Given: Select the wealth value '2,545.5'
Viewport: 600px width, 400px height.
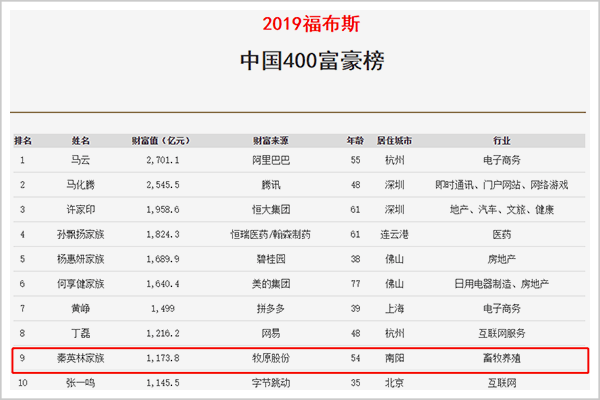Looking at the screenshot, I should [163, 184].
